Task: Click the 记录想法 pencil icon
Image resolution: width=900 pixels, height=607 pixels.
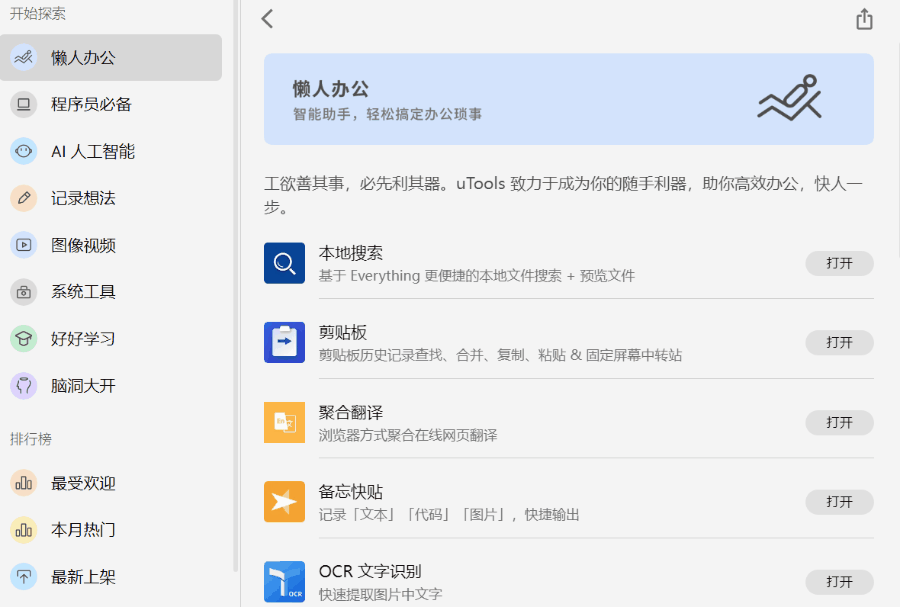Action: pos(24,198)
